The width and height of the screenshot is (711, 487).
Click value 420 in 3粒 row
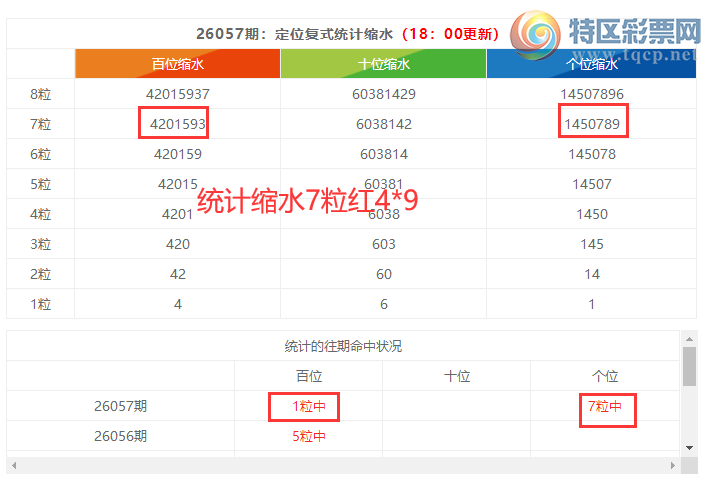pos(178,244)
